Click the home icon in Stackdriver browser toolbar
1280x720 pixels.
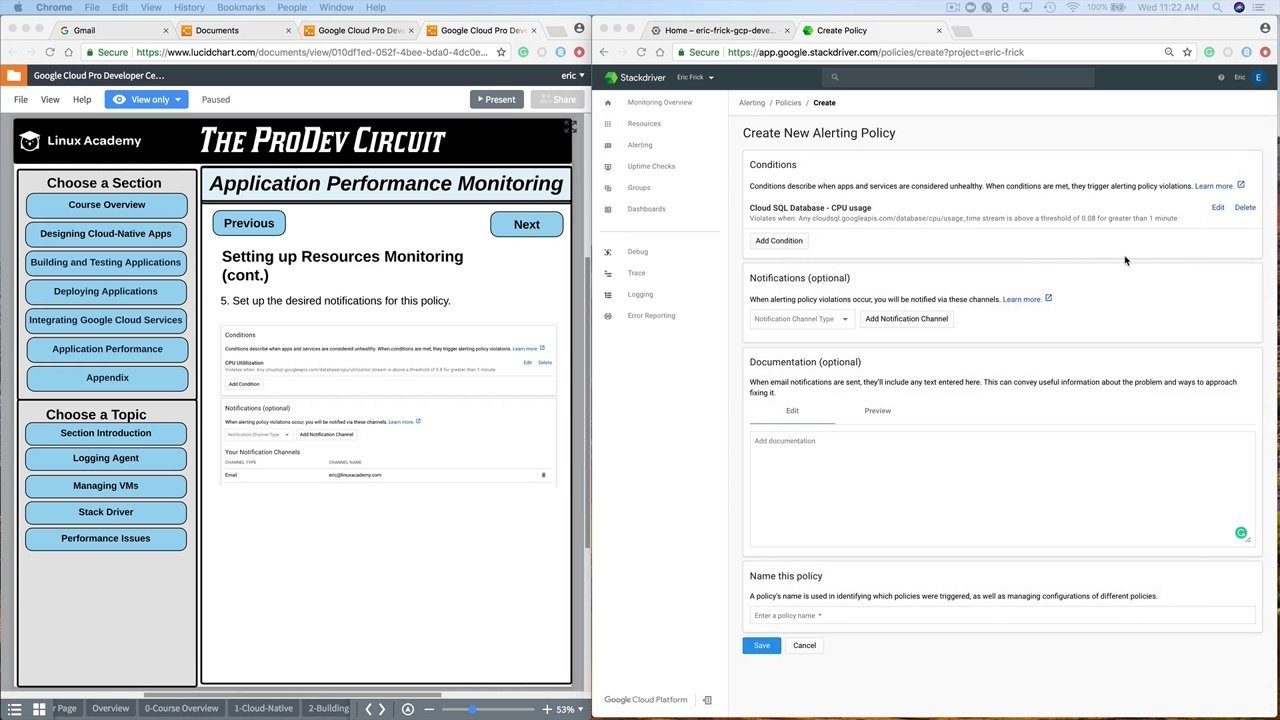point(662,52)
